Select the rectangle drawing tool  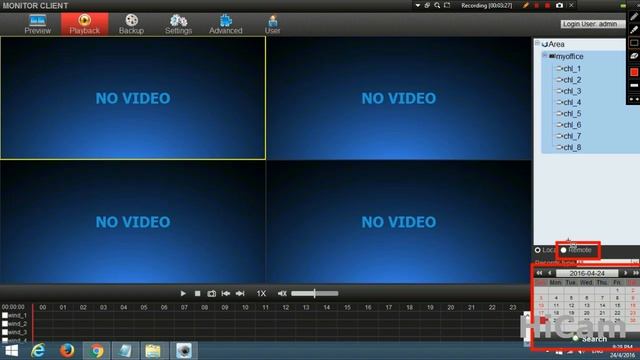coord(634,43)
